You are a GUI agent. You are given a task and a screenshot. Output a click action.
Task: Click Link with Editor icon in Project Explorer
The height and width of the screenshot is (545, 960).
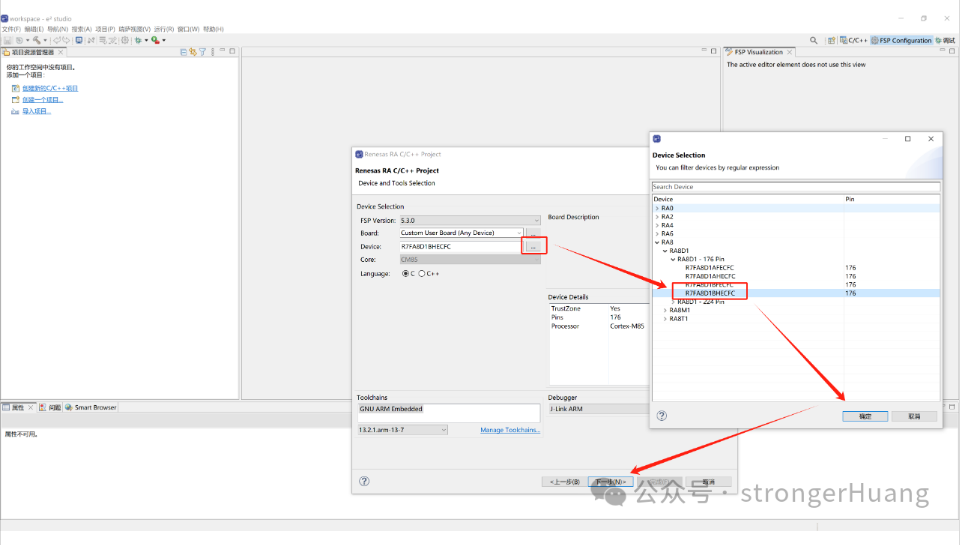point(193,52)
